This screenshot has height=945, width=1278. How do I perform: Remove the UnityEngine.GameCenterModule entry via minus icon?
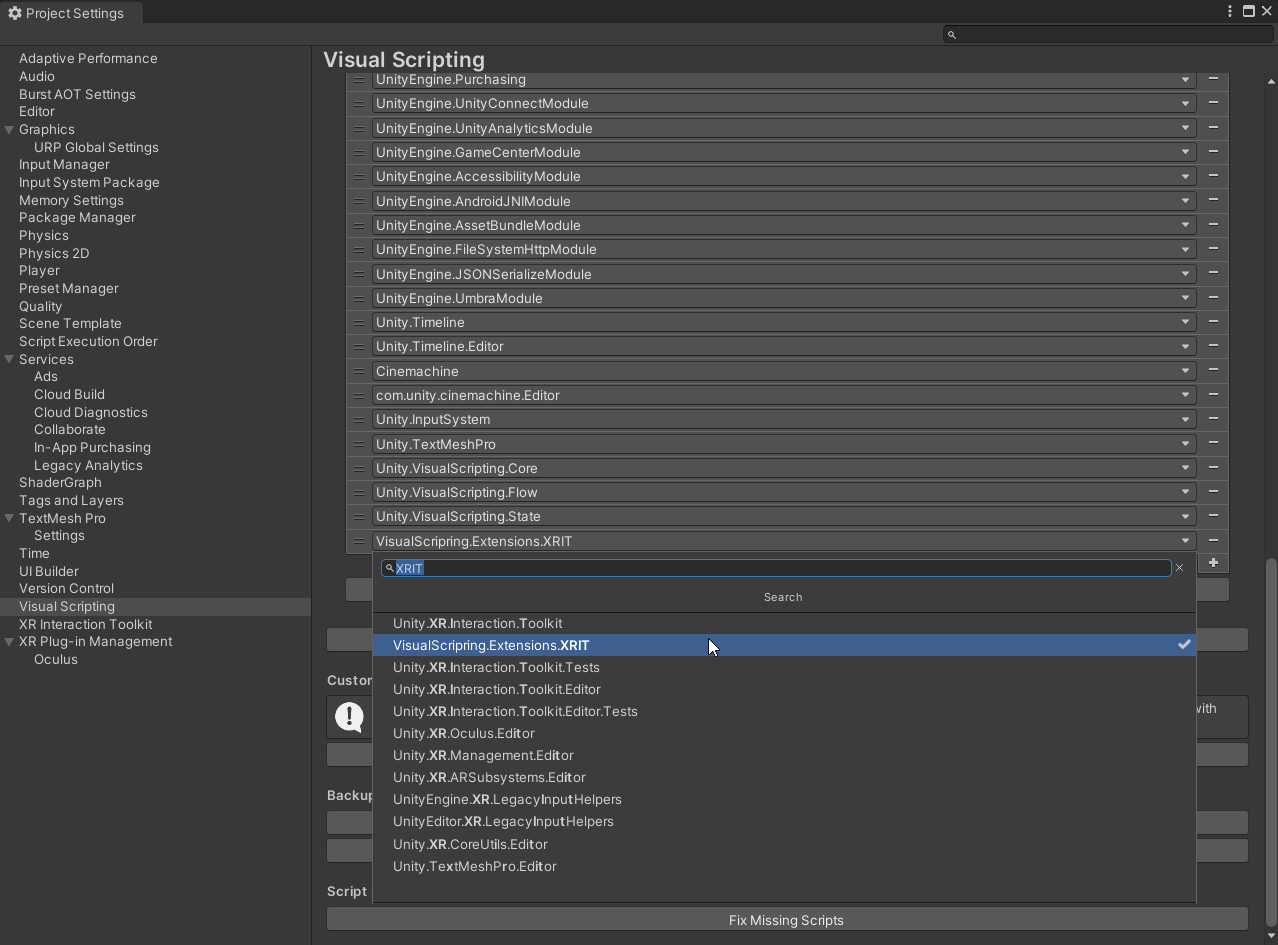pyautogui.click(x=1213, y=152)
